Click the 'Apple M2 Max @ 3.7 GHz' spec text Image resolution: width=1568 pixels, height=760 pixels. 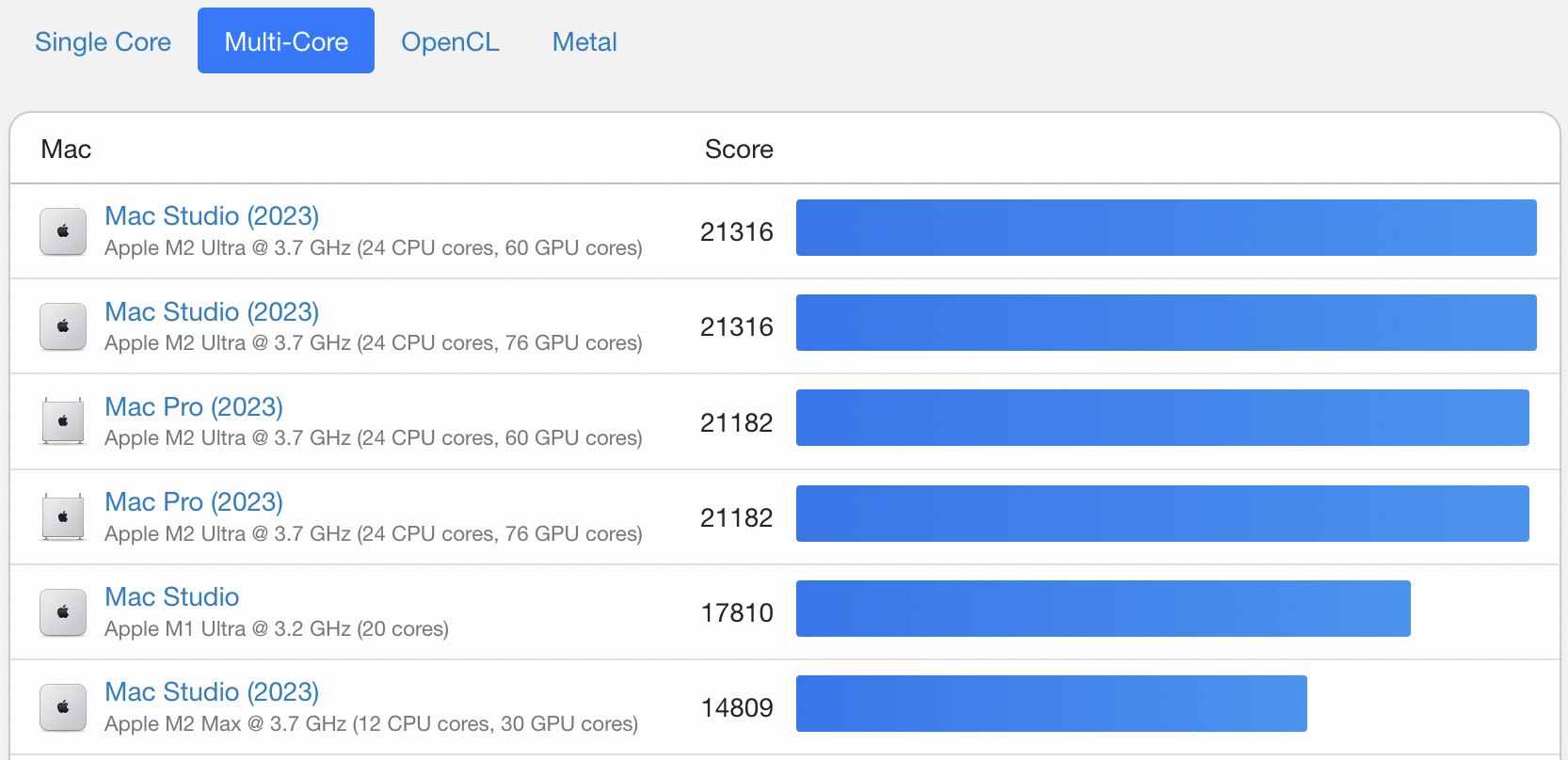(x=371, y=724)
